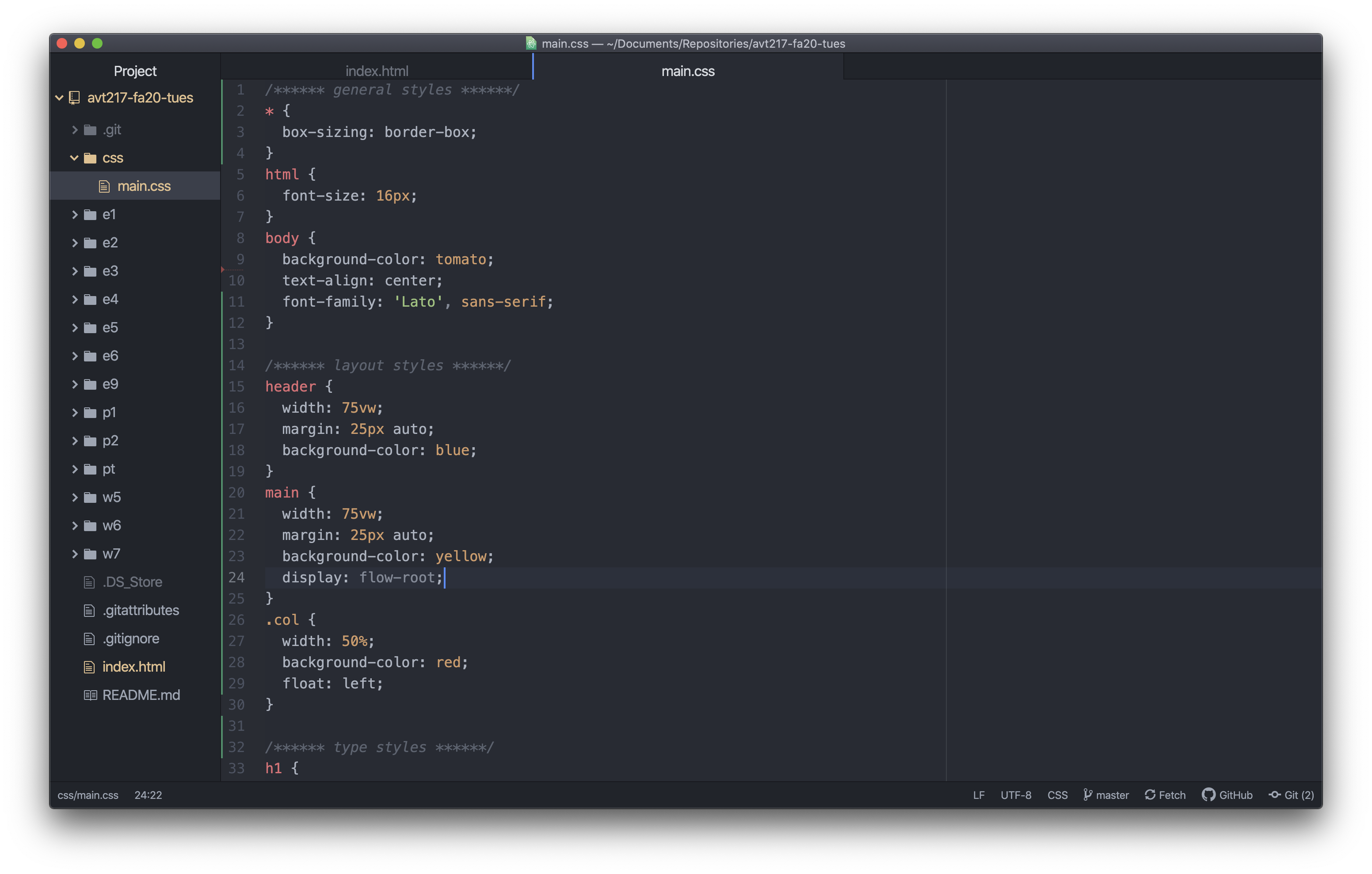This screenshot has width=1372, height=874.
Task: Click the 'header' selector on line 15
Action: (x=290, y=387)
